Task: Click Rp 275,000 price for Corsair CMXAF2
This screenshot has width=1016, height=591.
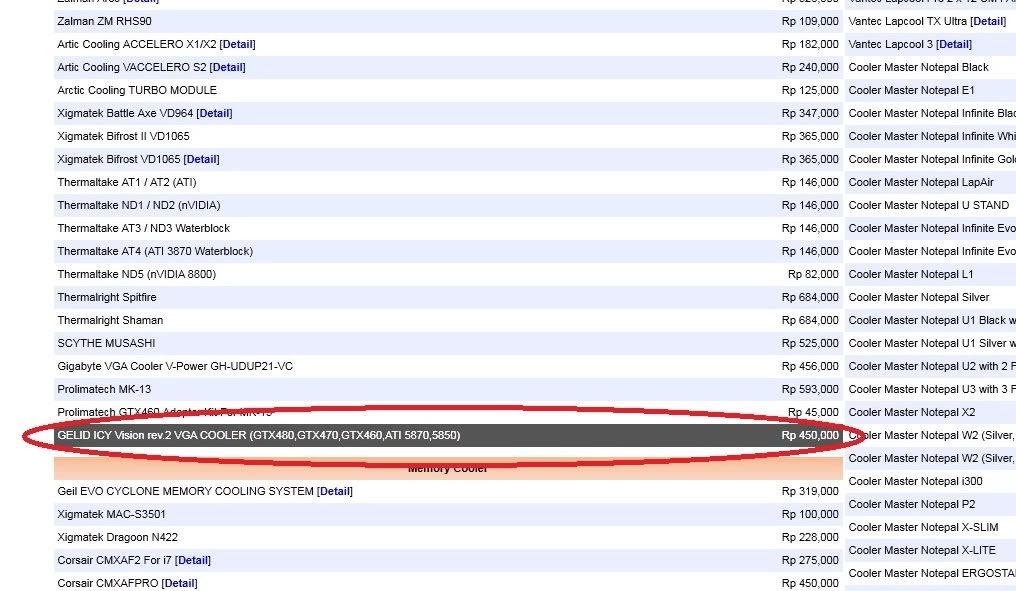Action: [x=810, y=561]
